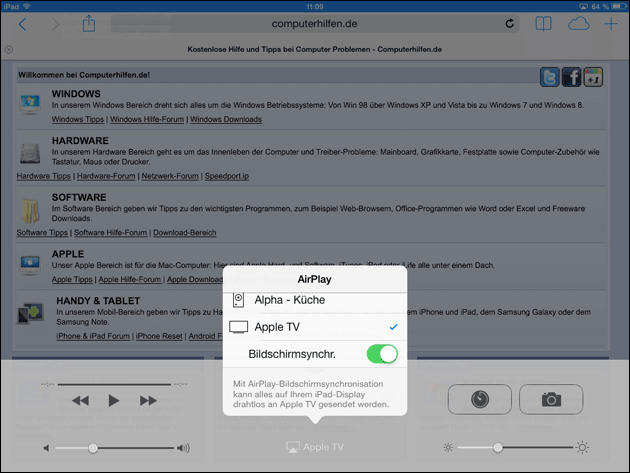The width and height of the screenshot is (630, 473).
Task: Tap the Wi-Fi status icon
Action: click(x=27, y=6)
